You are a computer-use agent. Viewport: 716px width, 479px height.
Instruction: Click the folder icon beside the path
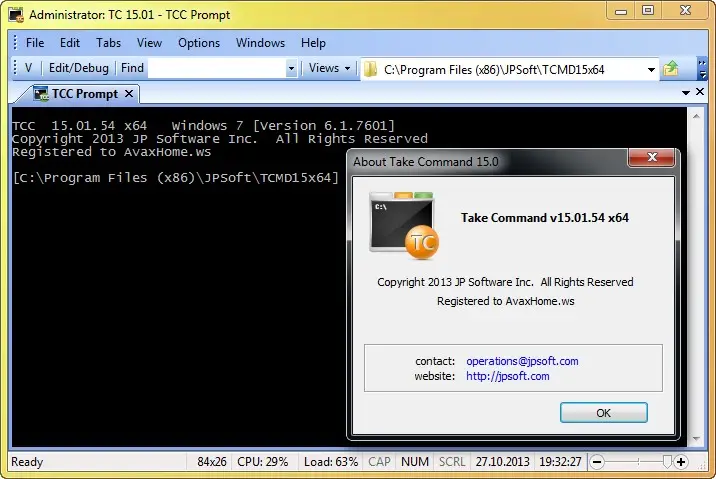point(371,69)
